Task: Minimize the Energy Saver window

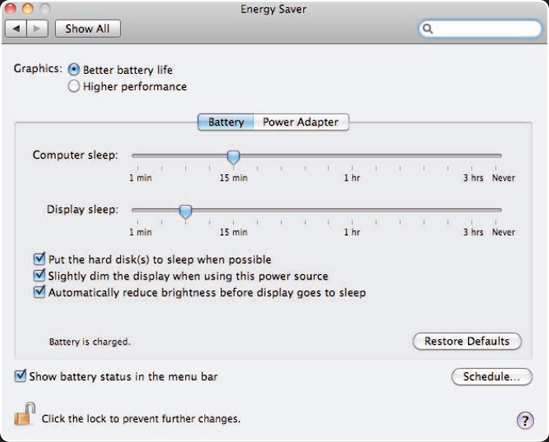Action: [x=28, y=8]
